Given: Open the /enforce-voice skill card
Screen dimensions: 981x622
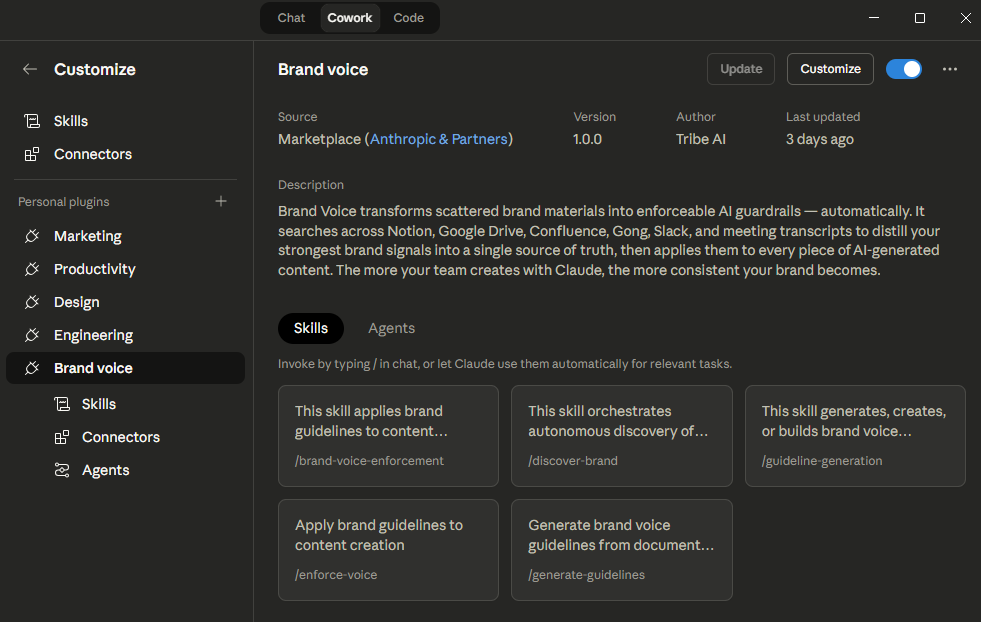Looking at the screenshot, I should (388, 549).
